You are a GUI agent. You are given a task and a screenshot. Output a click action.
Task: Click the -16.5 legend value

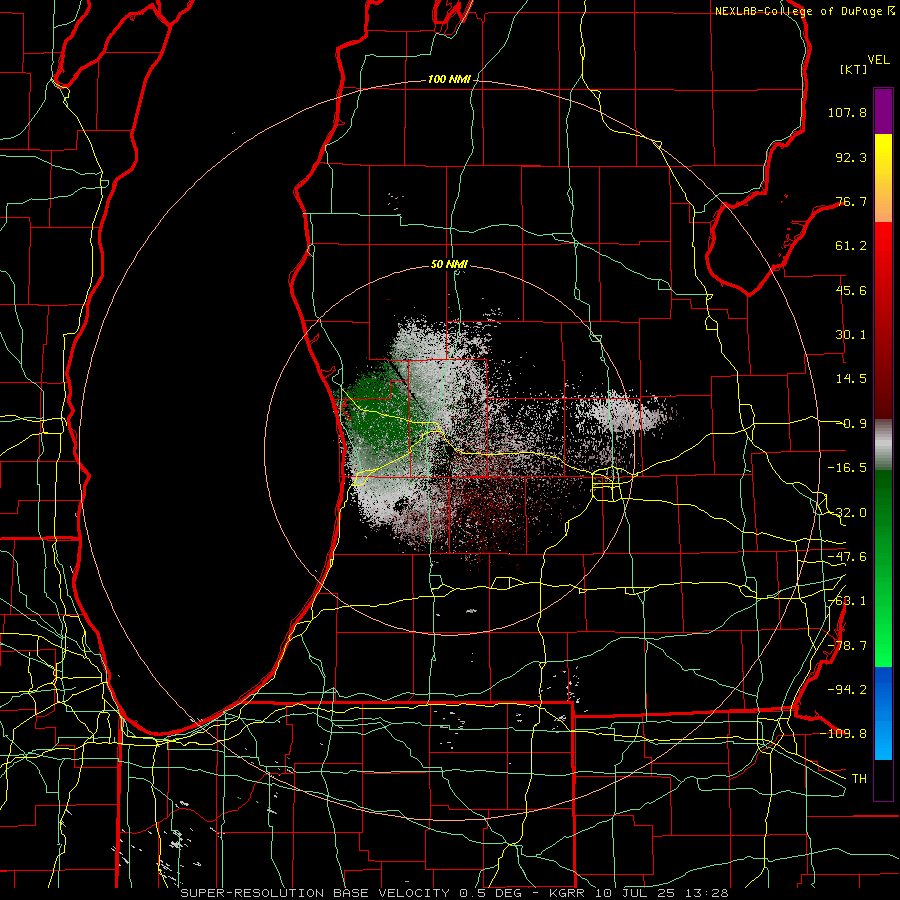847,468
